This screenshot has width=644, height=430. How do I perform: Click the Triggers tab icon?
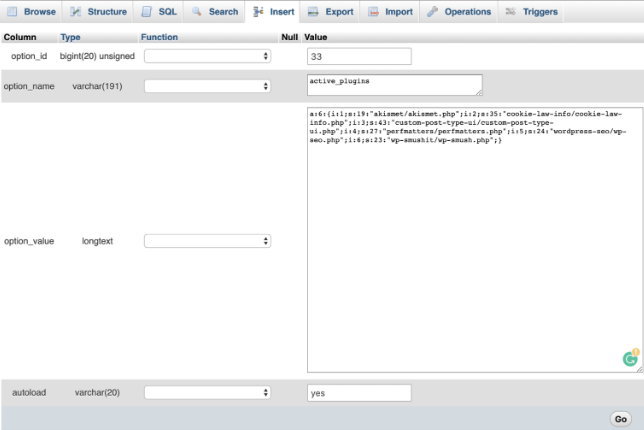coord(511,12)
